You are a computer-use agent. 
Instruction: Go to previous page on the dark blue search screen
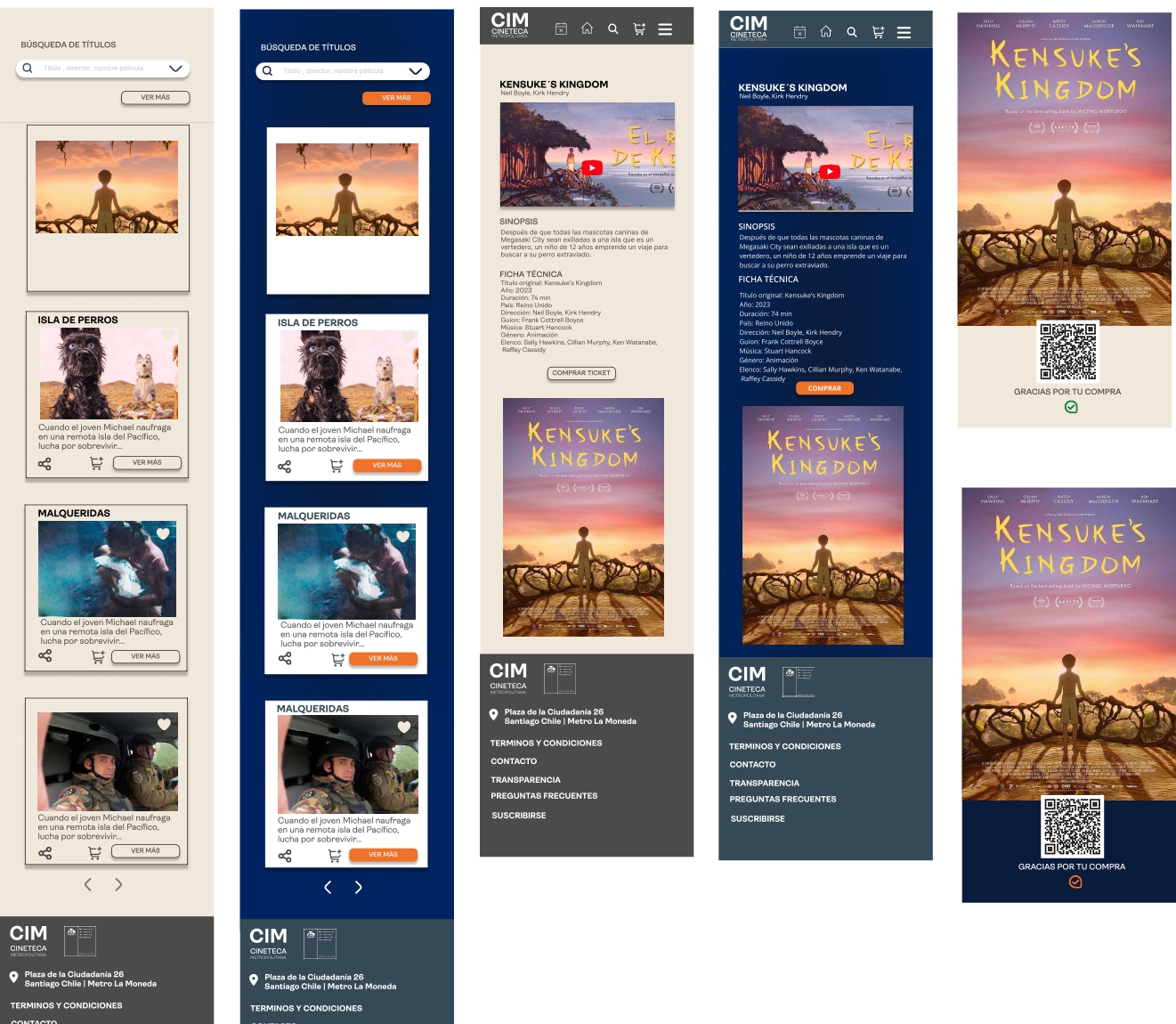[x=328, y=887]
